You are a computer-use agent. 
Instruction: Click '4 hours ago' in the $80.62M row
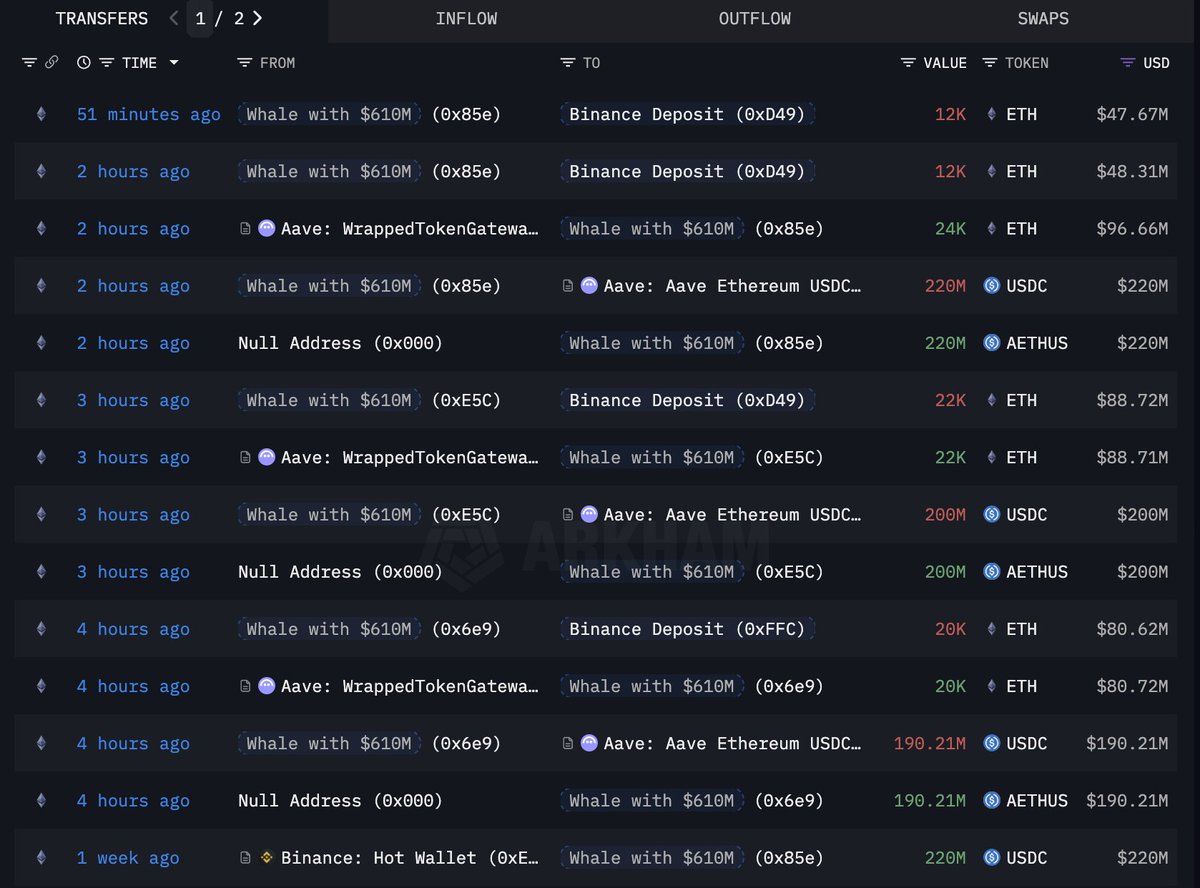point(133,629)
